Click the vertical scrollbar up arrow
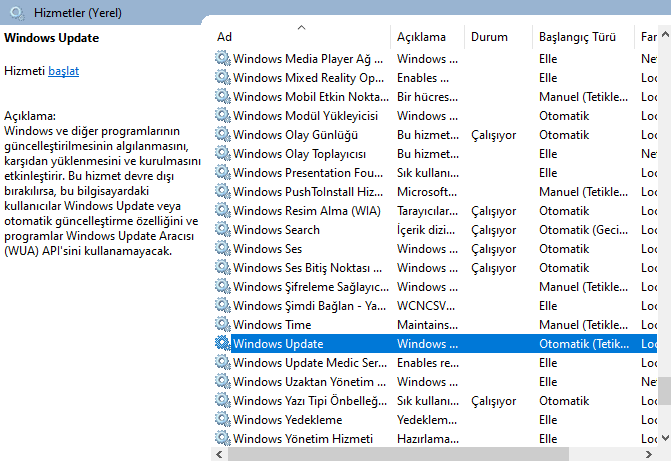 click(x=665, y=34)
